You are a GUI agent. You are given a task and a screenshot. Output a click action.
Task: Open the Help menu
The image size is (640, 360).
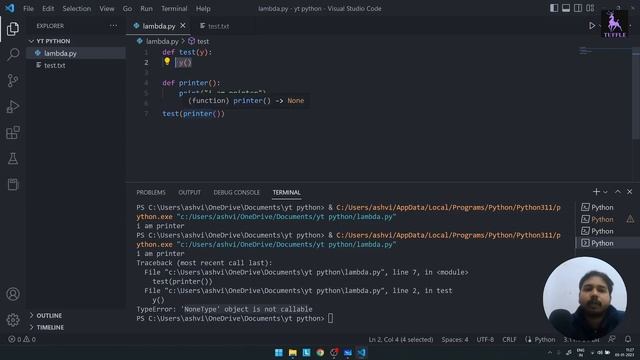tap(203, 8)
